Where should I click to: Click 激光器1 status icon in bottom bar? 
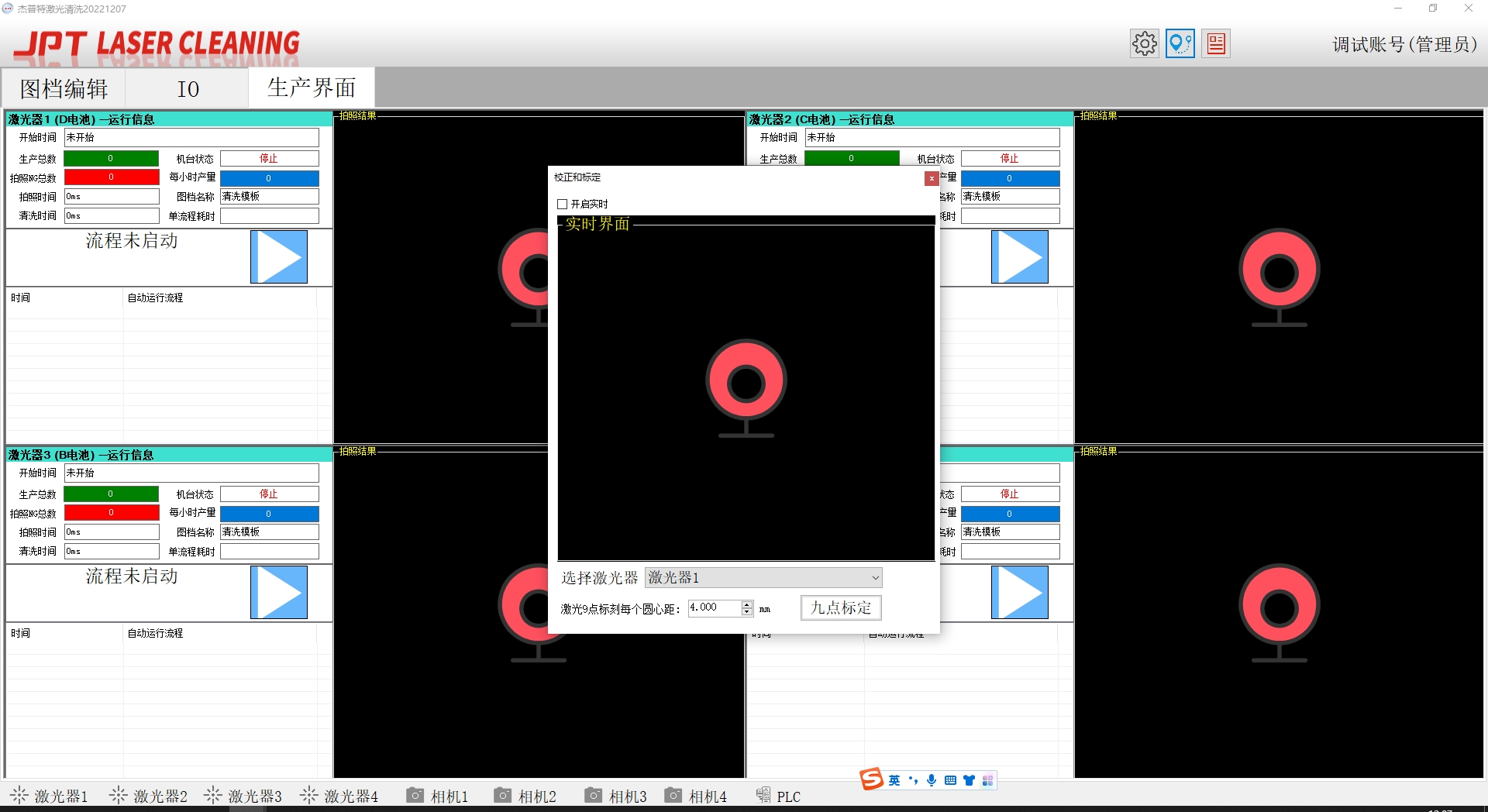[x=19, y=795]
